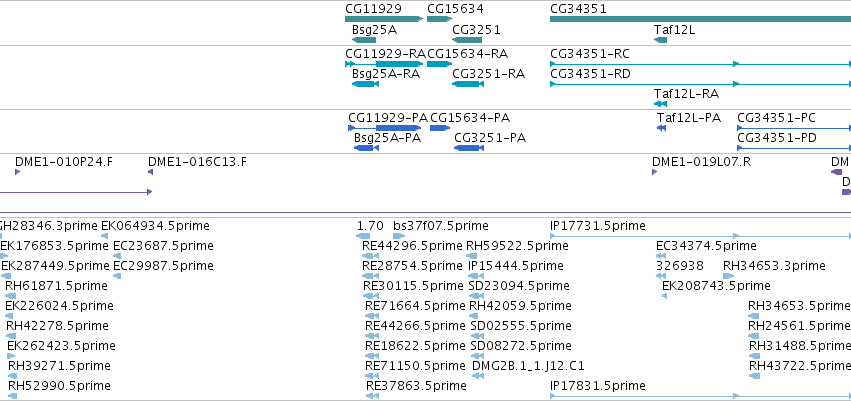Open the CG34351 gene label
The height and width of the screenshot is (401, 851).
[x=578, y=9]
